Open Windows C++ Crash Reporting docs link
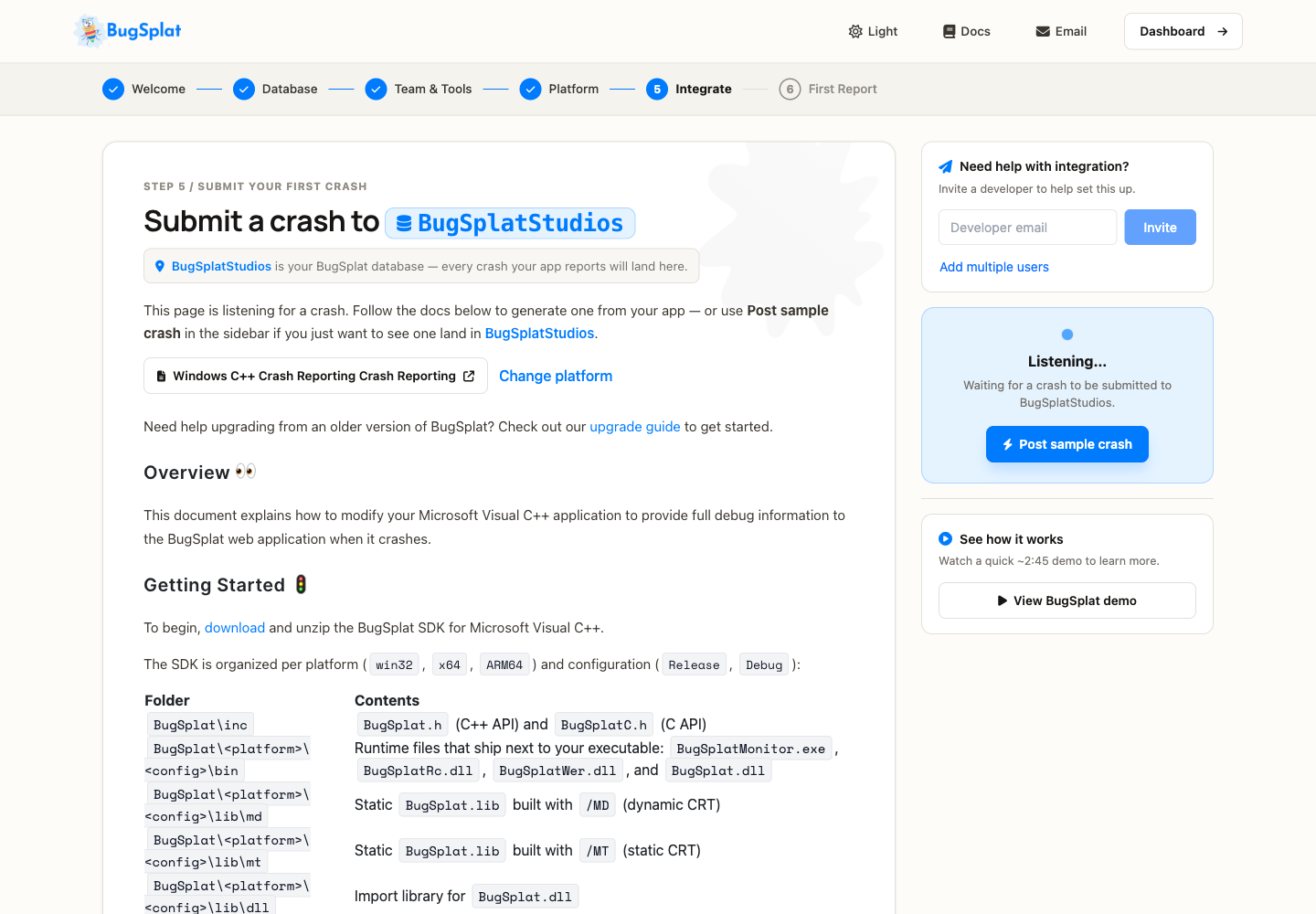Screen dimensions: 1316x914 coord(315,376)
